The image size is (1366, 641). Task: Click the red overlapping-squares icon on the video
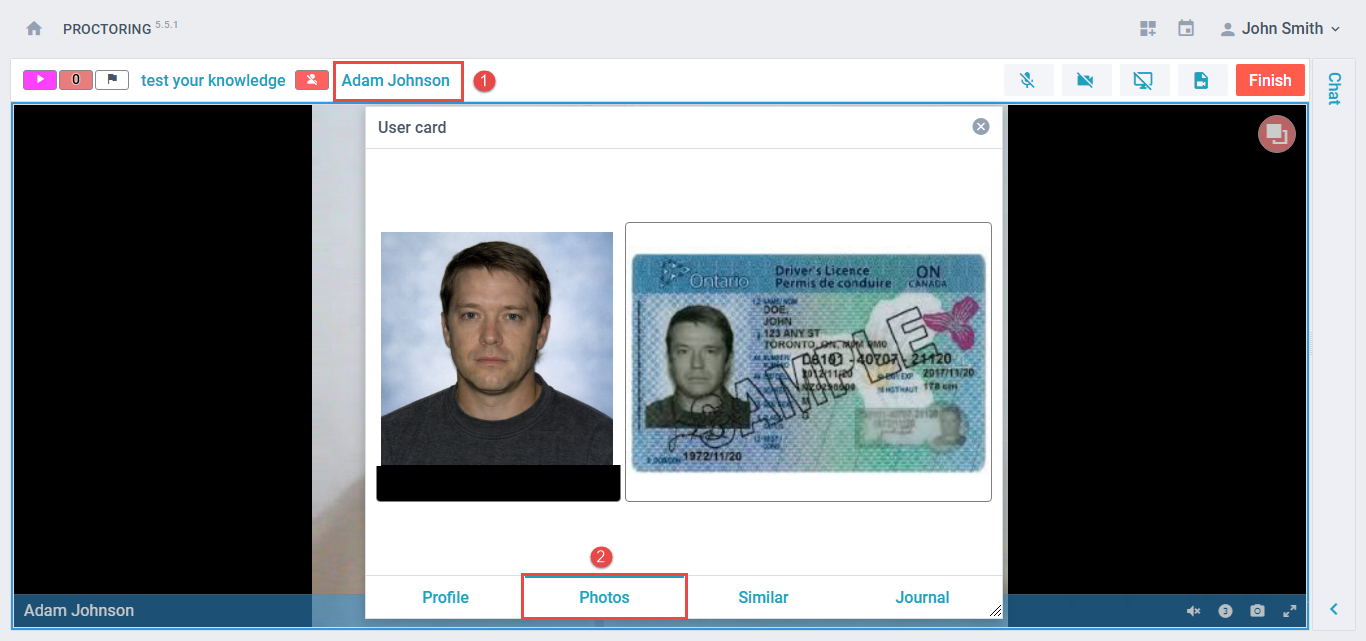(x=1276, y=134)
